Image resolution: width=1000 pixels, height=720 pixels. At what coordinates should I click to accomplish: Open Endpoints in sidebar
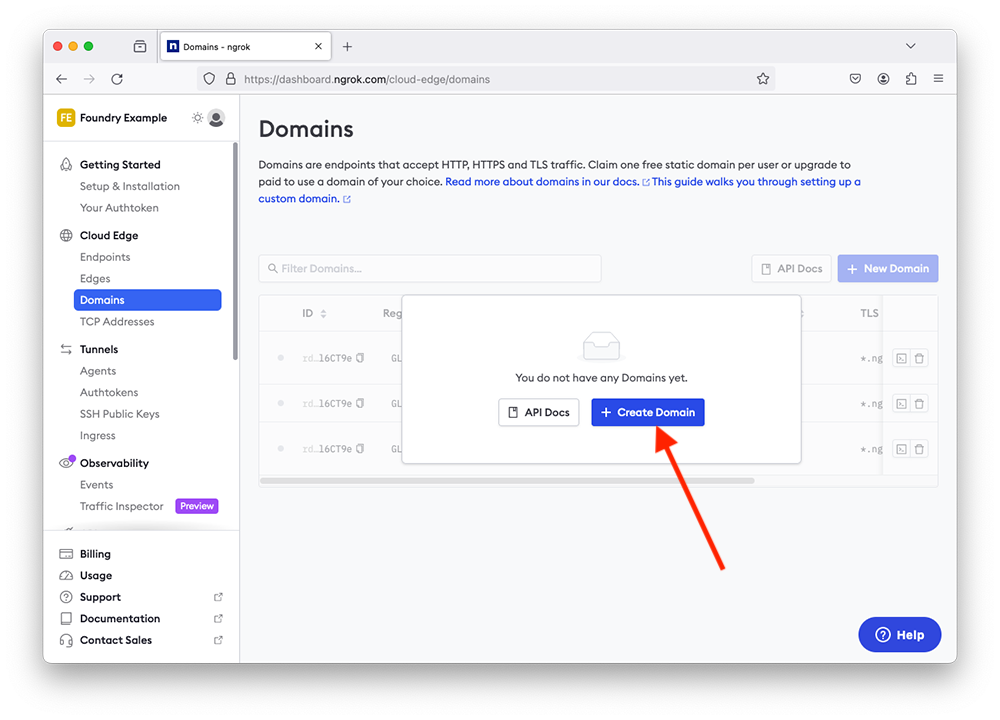click(105, 257)
